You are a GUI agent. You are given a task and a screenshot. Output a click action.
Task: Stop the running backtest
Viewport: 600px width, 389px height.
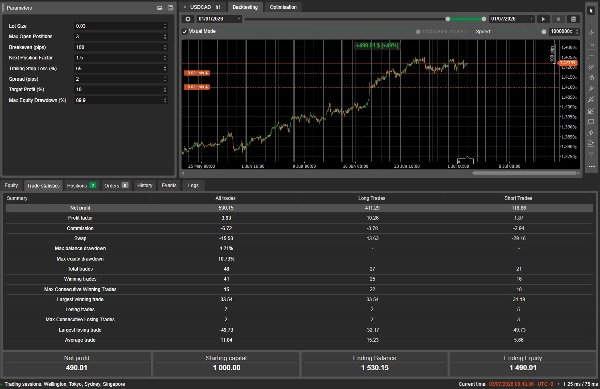click(x=558, y=19)
